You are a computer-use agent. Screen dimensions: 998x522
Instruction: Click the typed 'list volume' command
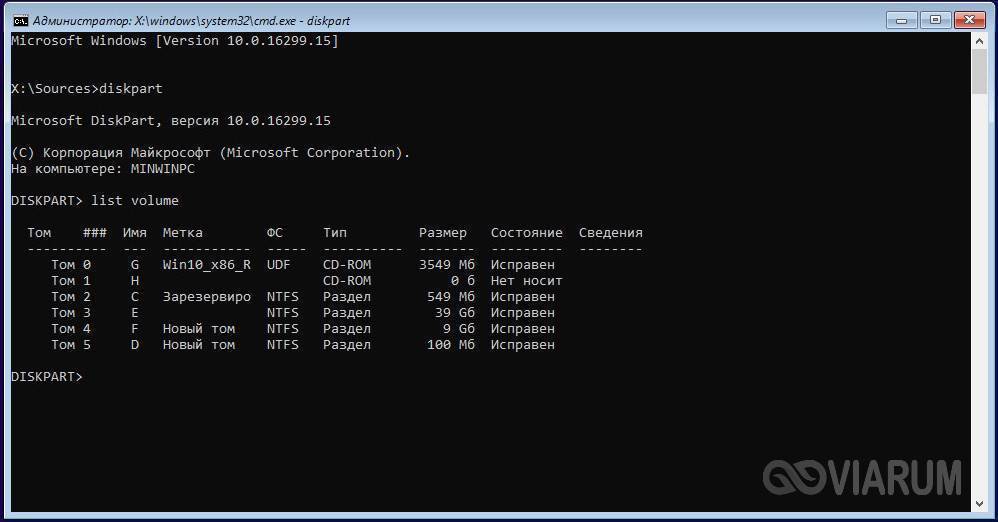(x=135, y=201)
